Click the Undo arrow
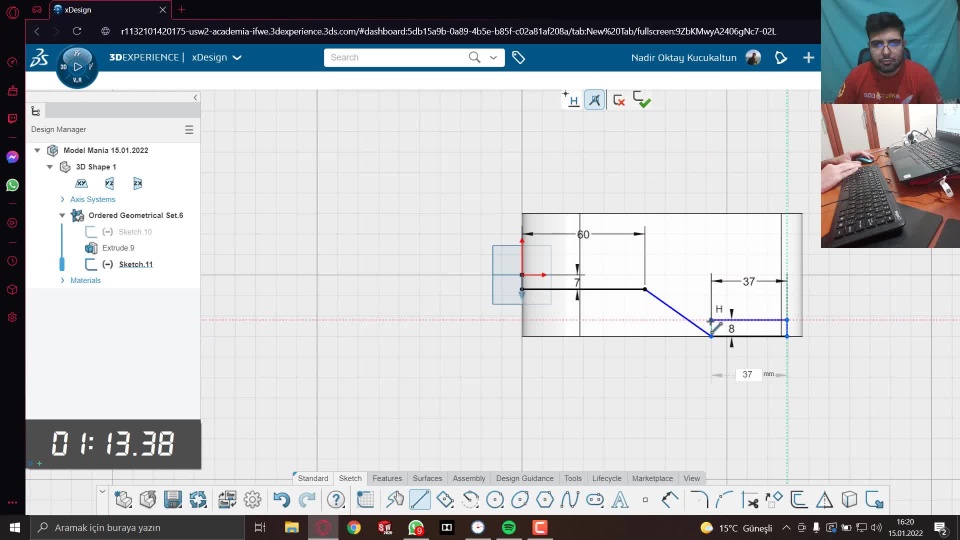Image resolution: width=960 pixels, height=540 pixels. coord(282,500)
